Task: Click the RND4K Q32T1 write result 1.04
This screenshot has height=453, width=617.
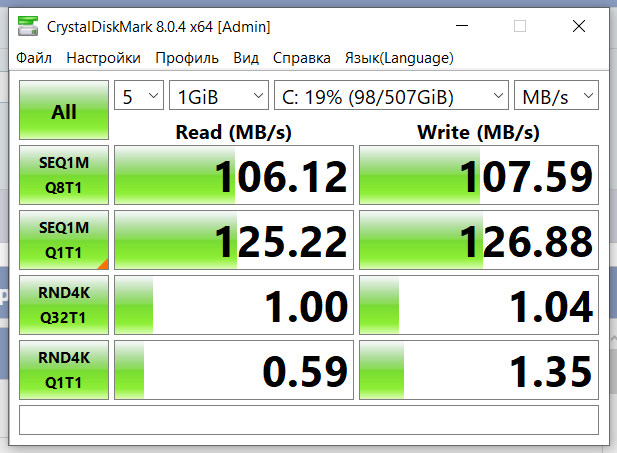Action: [x=479, y=305]
